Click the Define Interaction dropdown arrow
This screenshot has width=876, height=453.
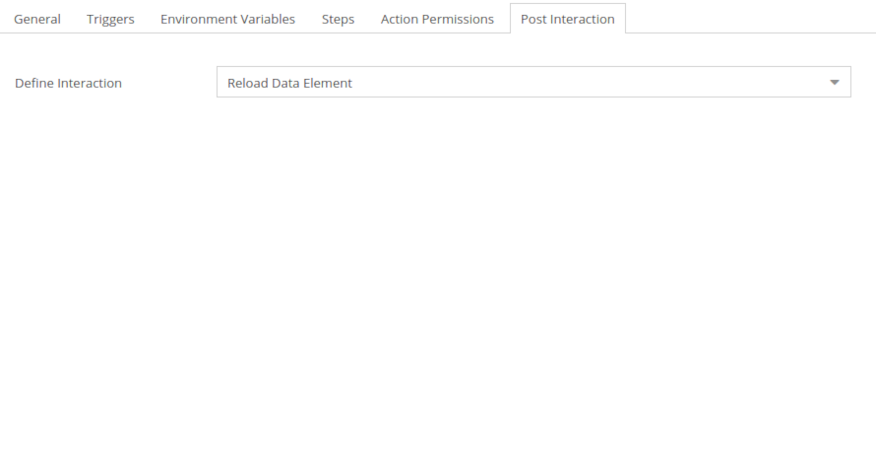834,82
